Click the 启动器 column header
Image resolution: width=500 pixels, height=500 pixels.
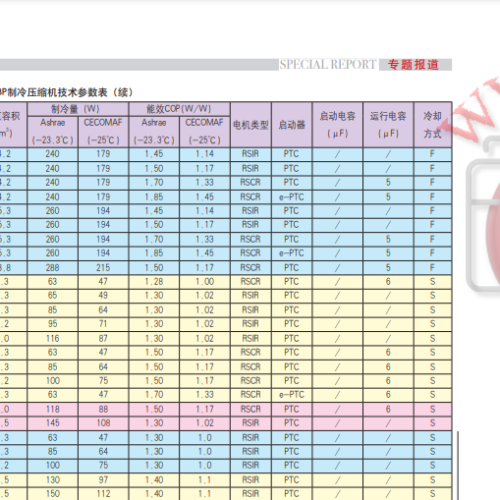[292, 125]
